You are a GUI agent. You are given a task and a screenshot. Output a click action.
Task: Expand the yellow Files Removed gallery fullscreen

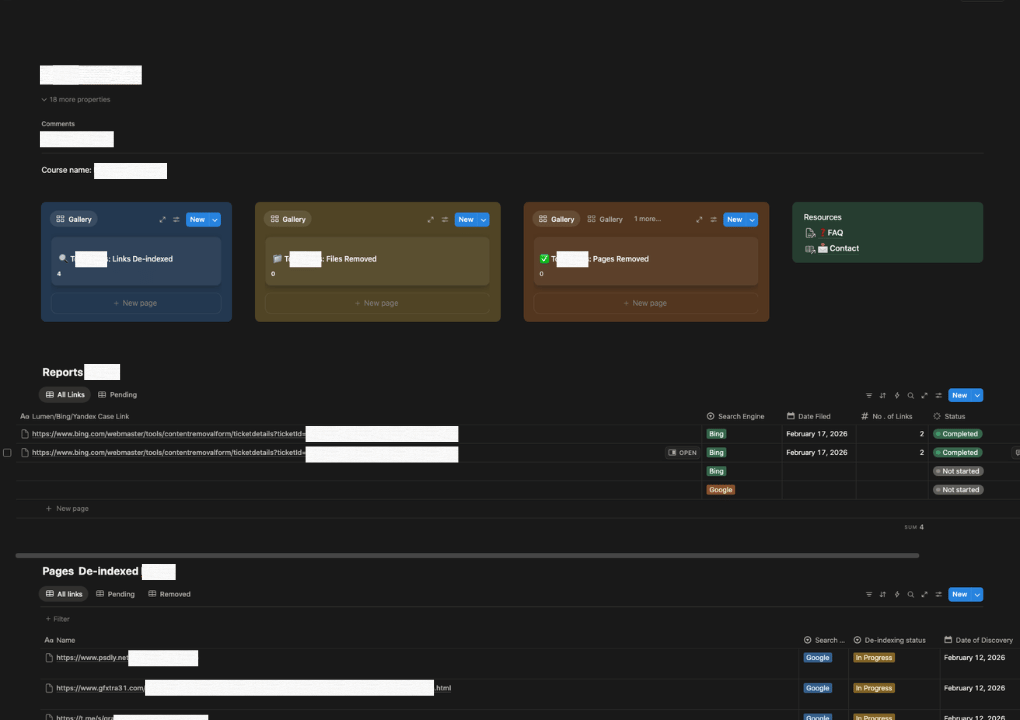[x=431, y=220]
